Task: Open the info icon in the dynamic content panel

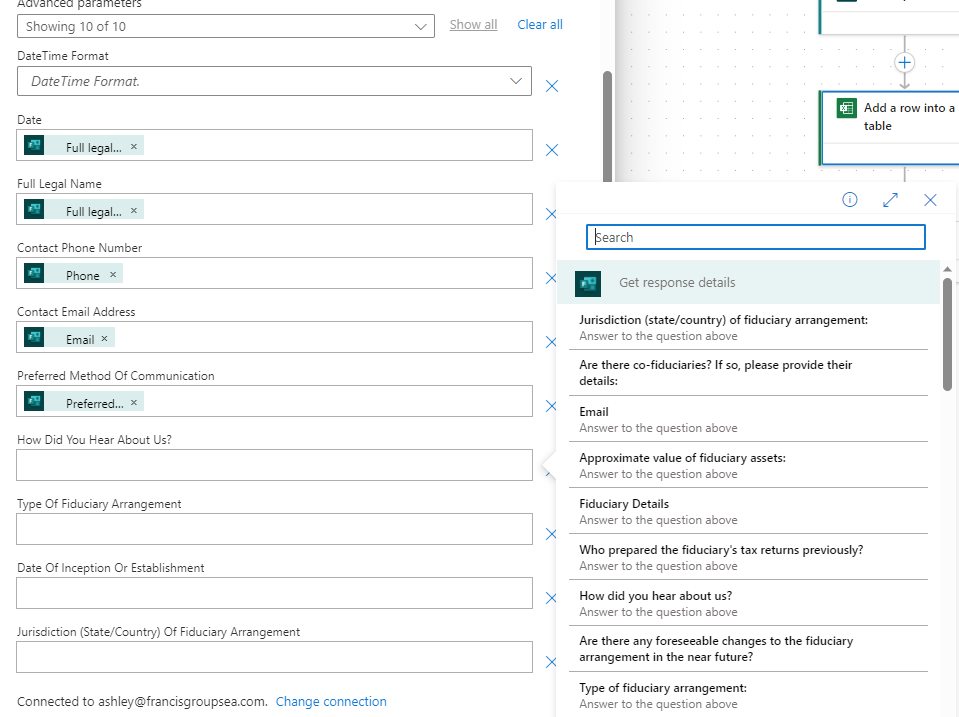Action: (x=850, y=199)
